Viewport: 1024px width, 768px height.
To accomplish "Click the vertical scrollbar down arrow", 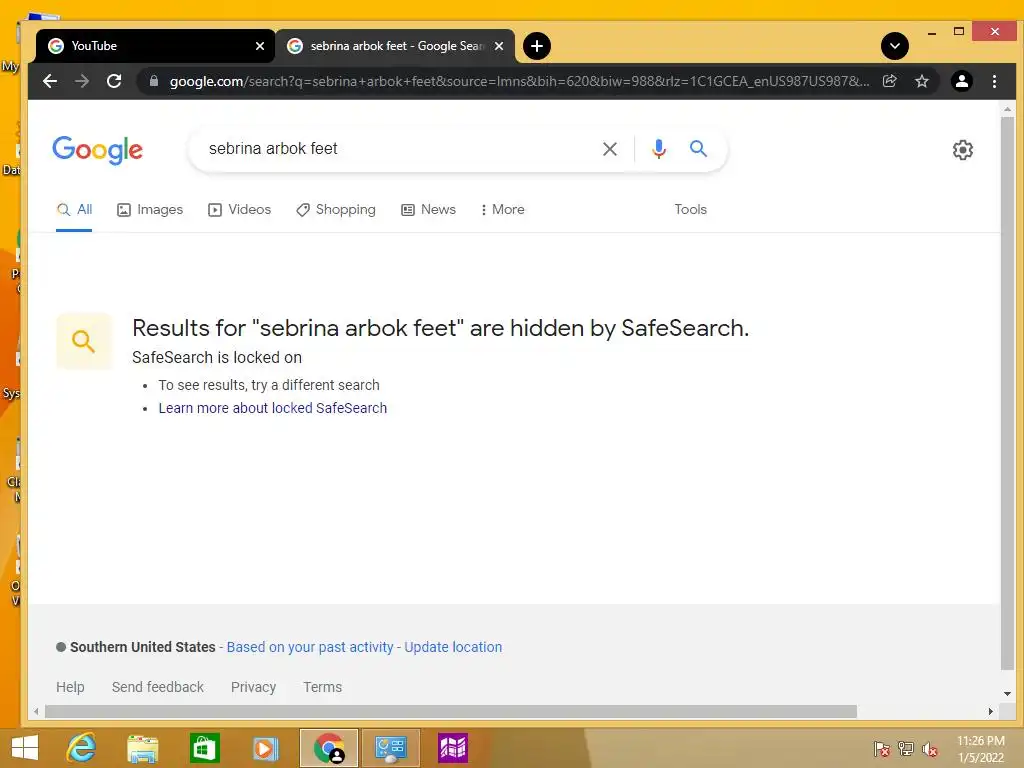I will 1007,694.
